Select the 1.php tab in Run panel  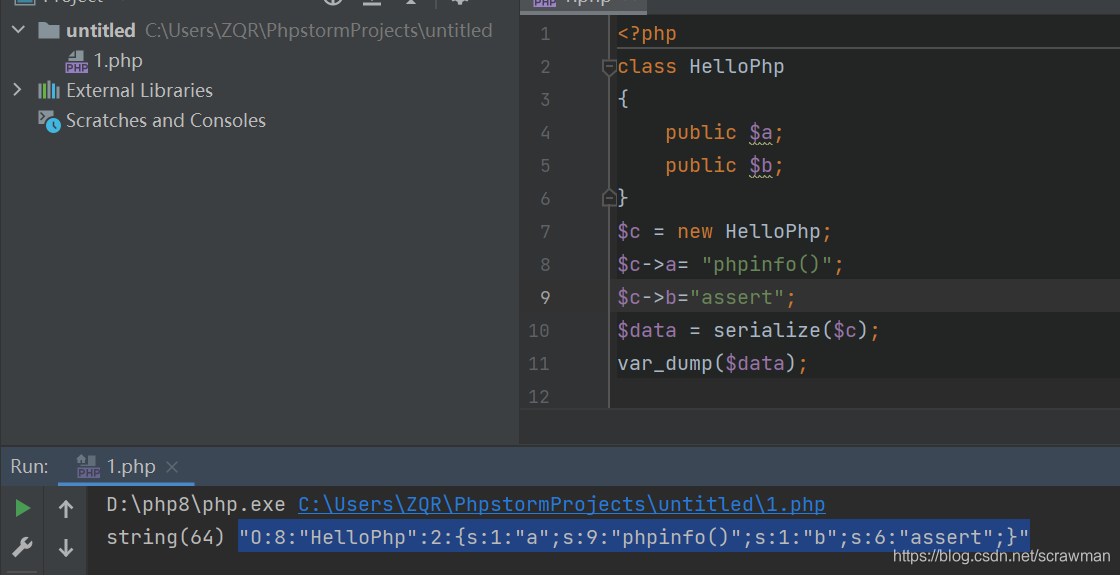coord(131,466)
